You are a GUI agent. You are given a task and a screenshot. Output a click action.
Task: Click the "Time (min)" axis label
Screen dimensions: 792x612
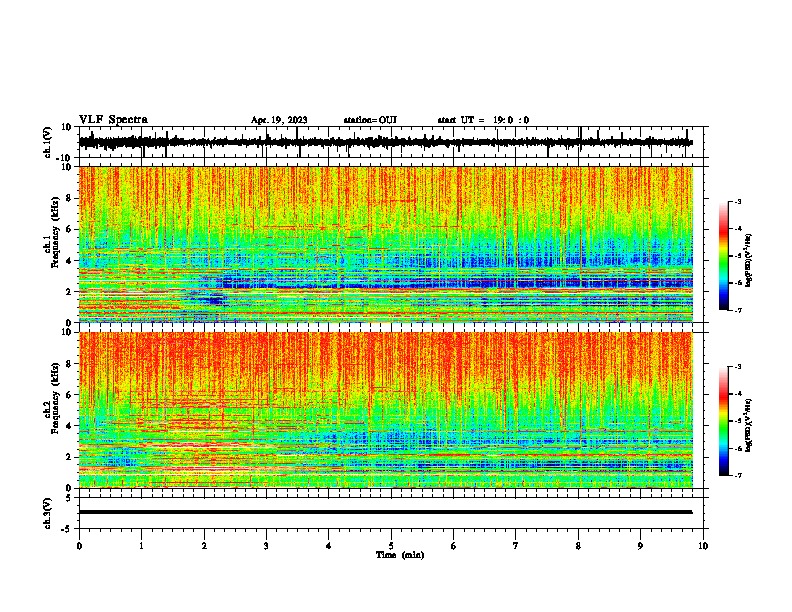pos(400,555)
